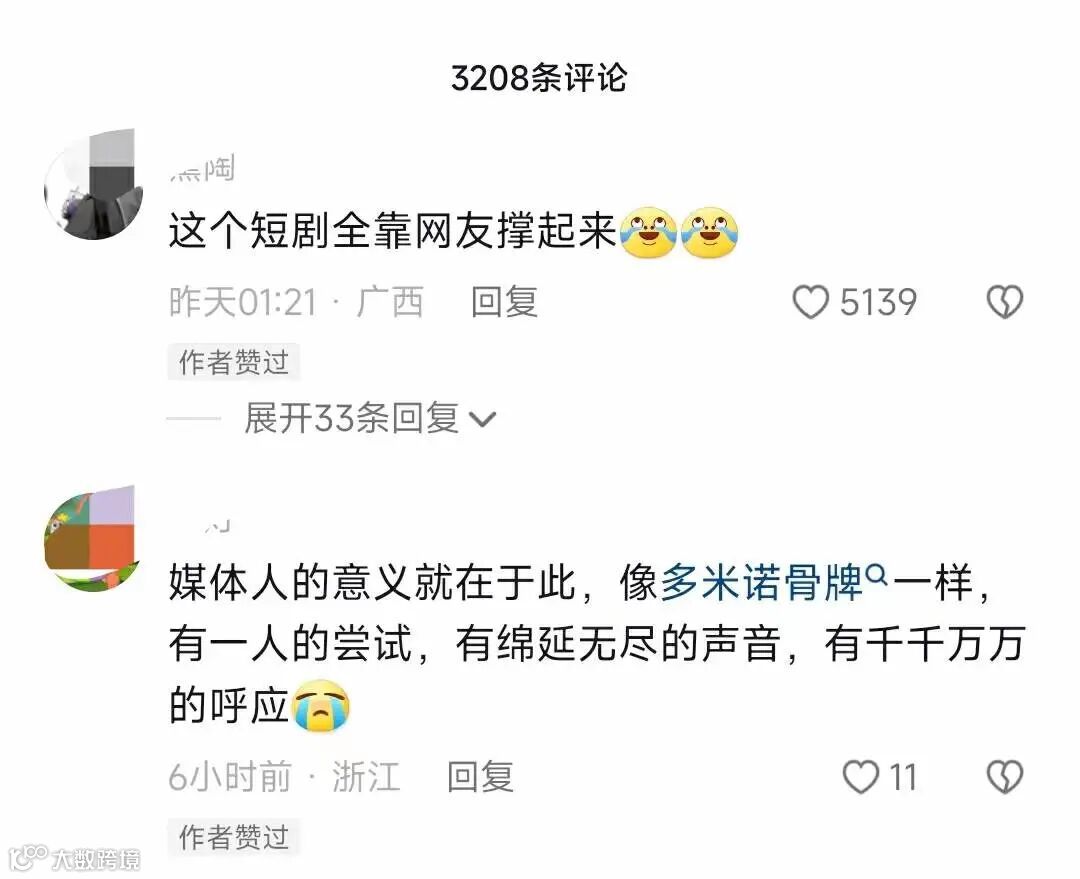Image resolution: width=1080 pixels, height=879 pixels.
Task: Tap the crying emoji in second comment
Action: [321, 705]
